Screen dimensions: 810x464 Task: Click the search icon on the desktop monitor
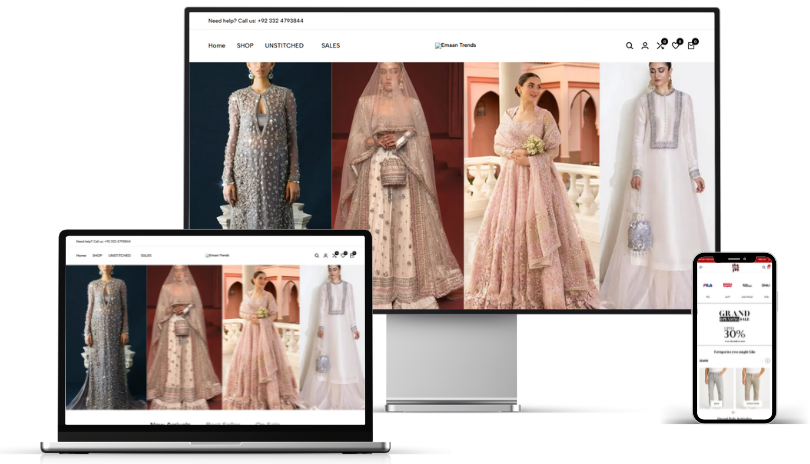click(x=629, y=46)
